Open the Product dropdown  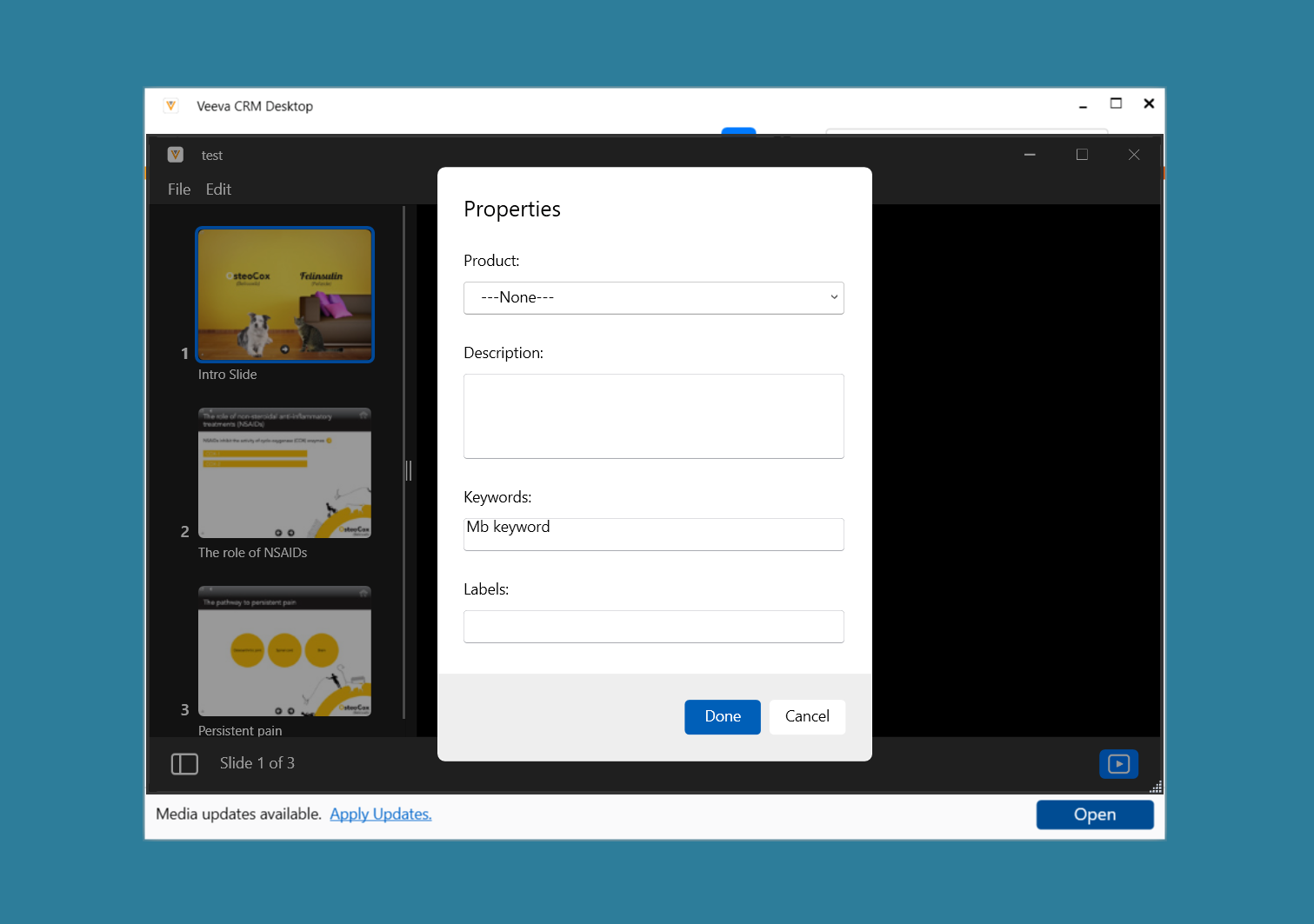(653, 298)
